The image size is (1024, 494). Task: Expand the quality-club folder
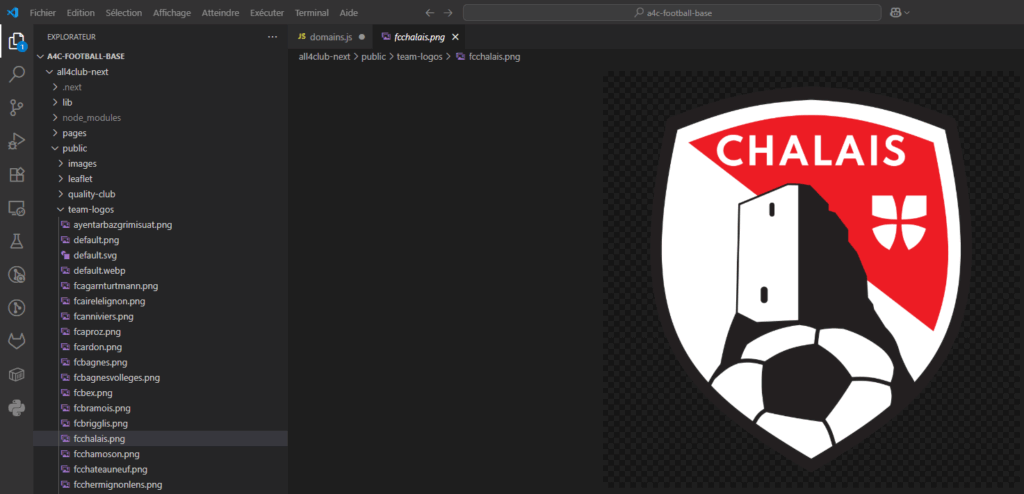pyautogui.click(x=91, y=194)
